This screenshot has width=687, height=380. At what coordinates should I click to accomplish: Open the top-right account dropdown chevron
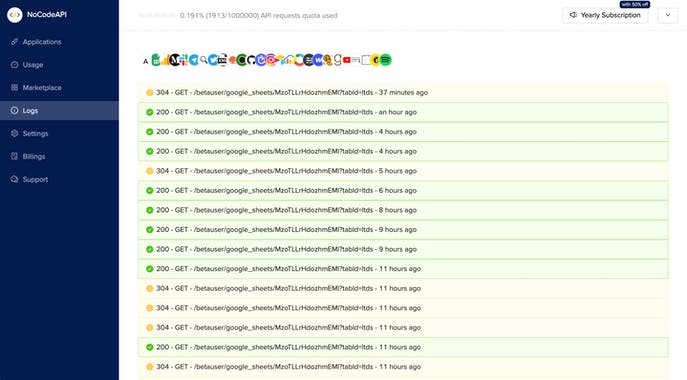668,15
